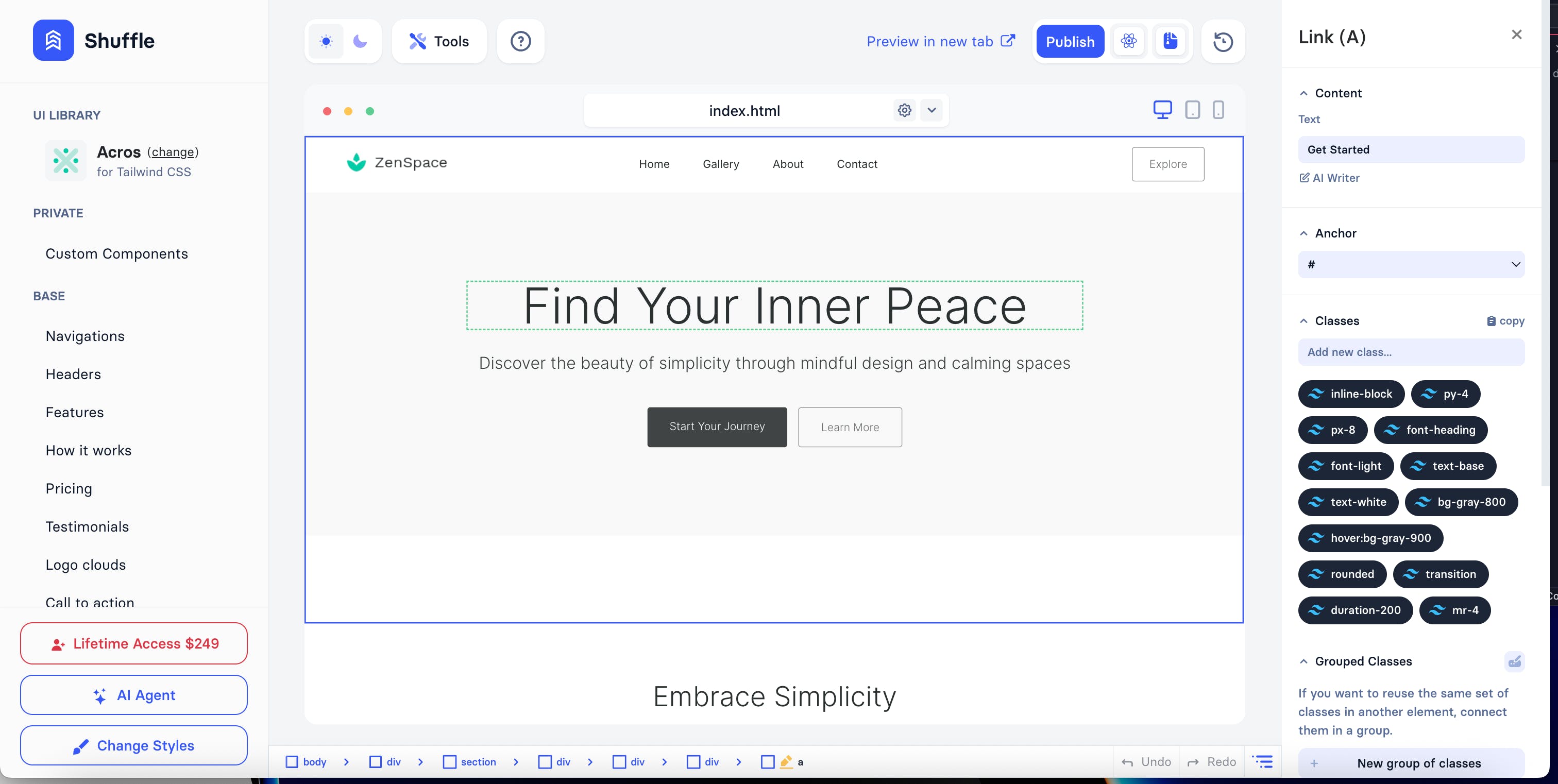This screenshot has width=1558, height=784.
Task: Open the Headers category
Action: click(x=73, y=373)
